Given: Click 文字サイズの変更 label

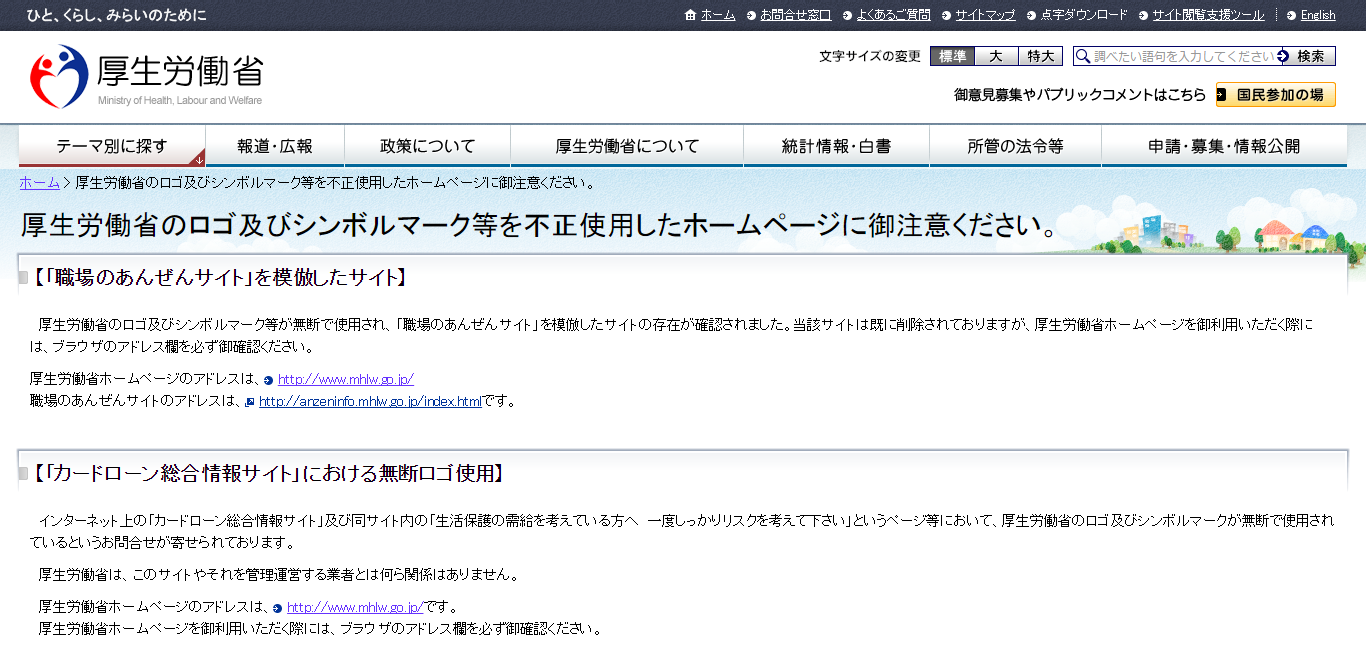Looking at the screenshot, I should click(869, 56).
